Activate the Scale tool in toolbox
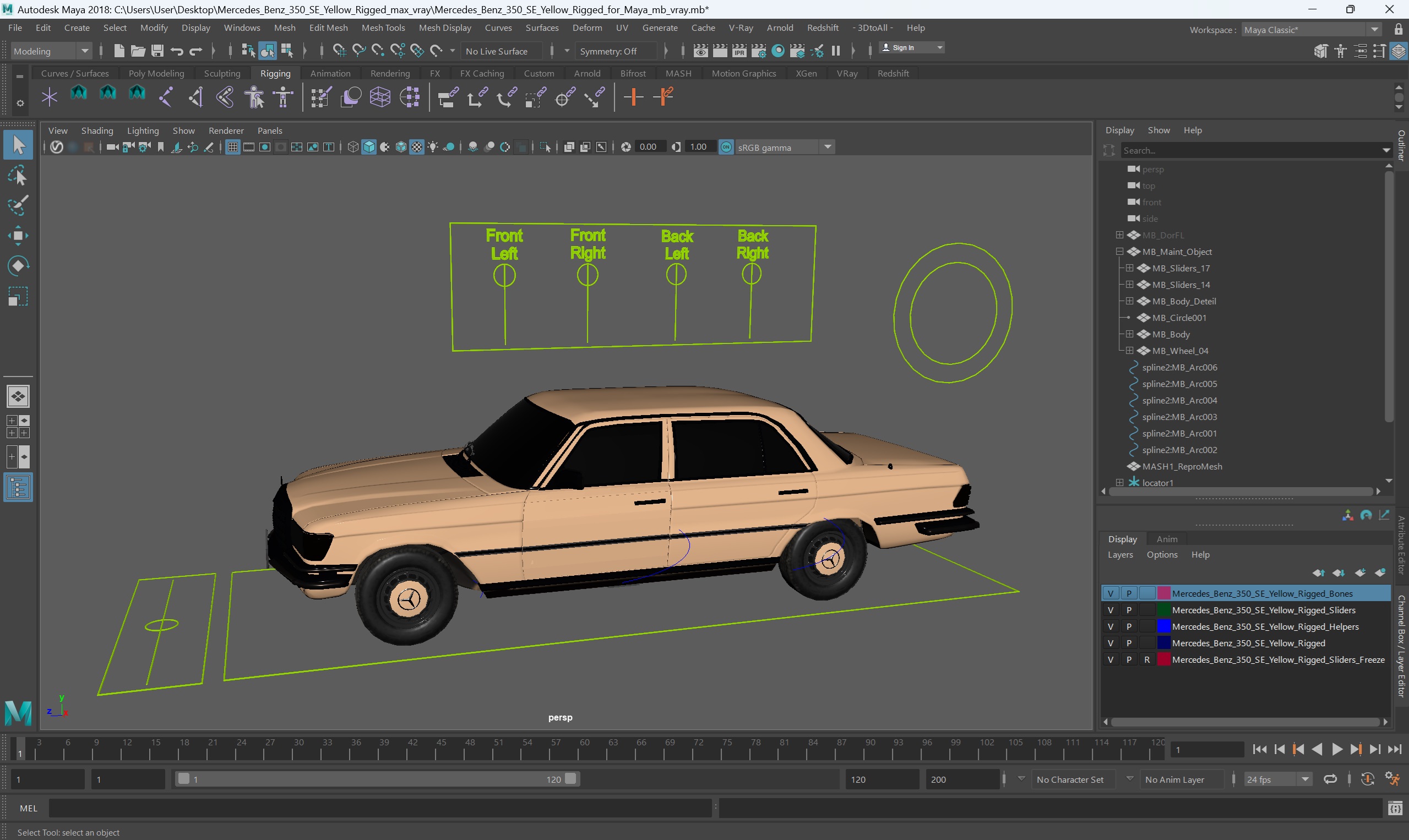Image resolution: width=1409 pixels, height=840 pixels. tap(18, 296)
